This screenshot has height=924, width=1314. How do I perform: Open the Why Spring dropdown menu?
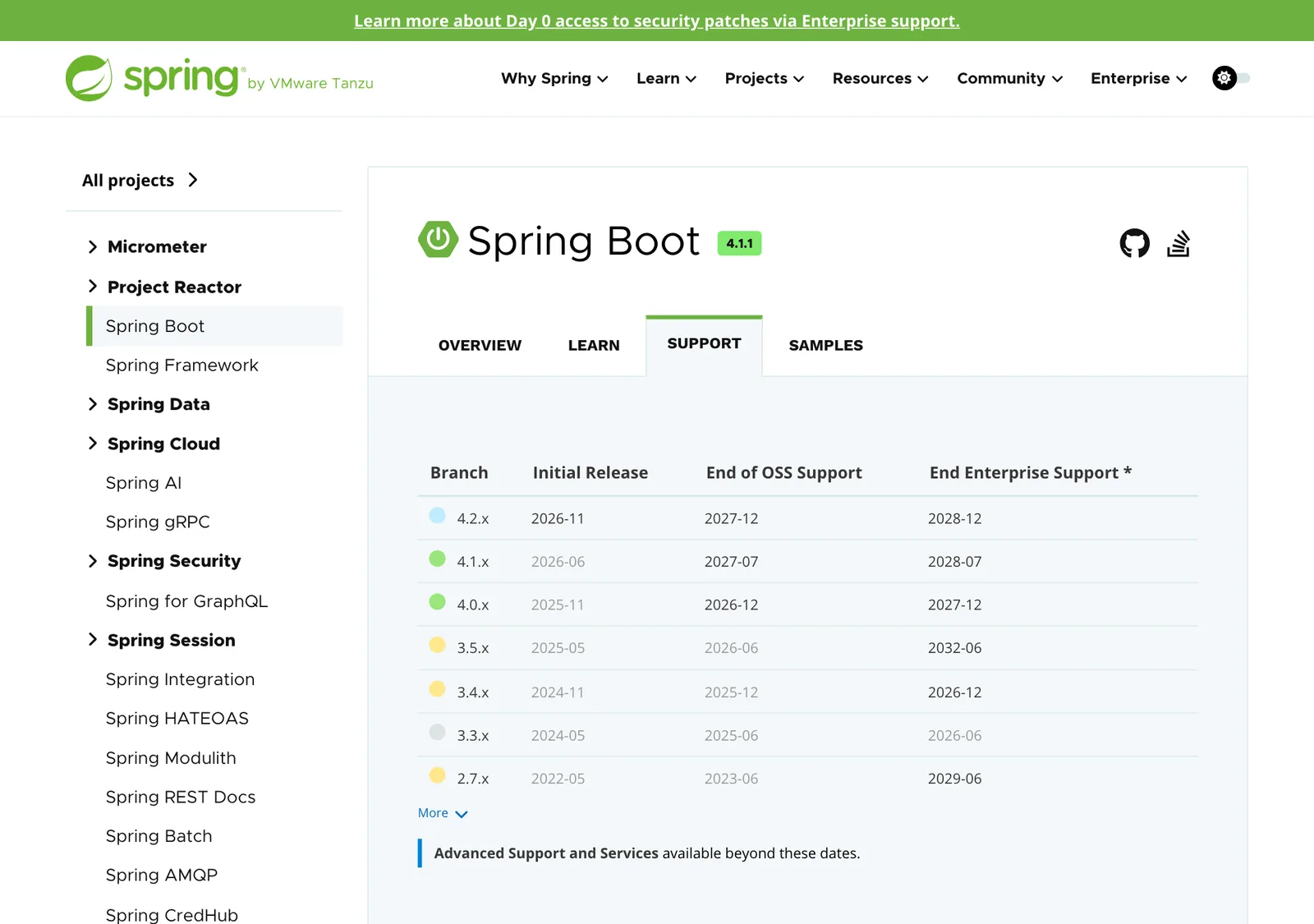[x=554, y=79]
